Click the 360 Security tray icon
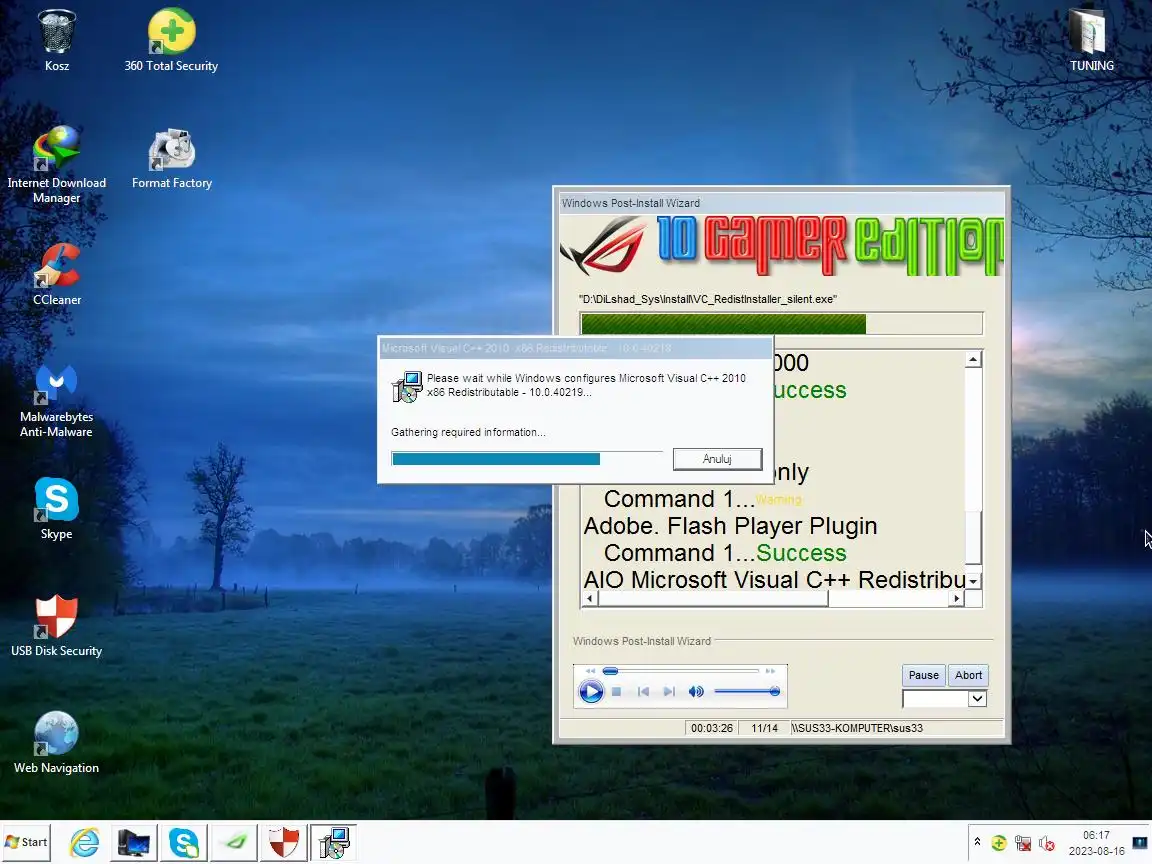Image resolution: width=1152 pixels, height=864 pixels. click(998, 843)
